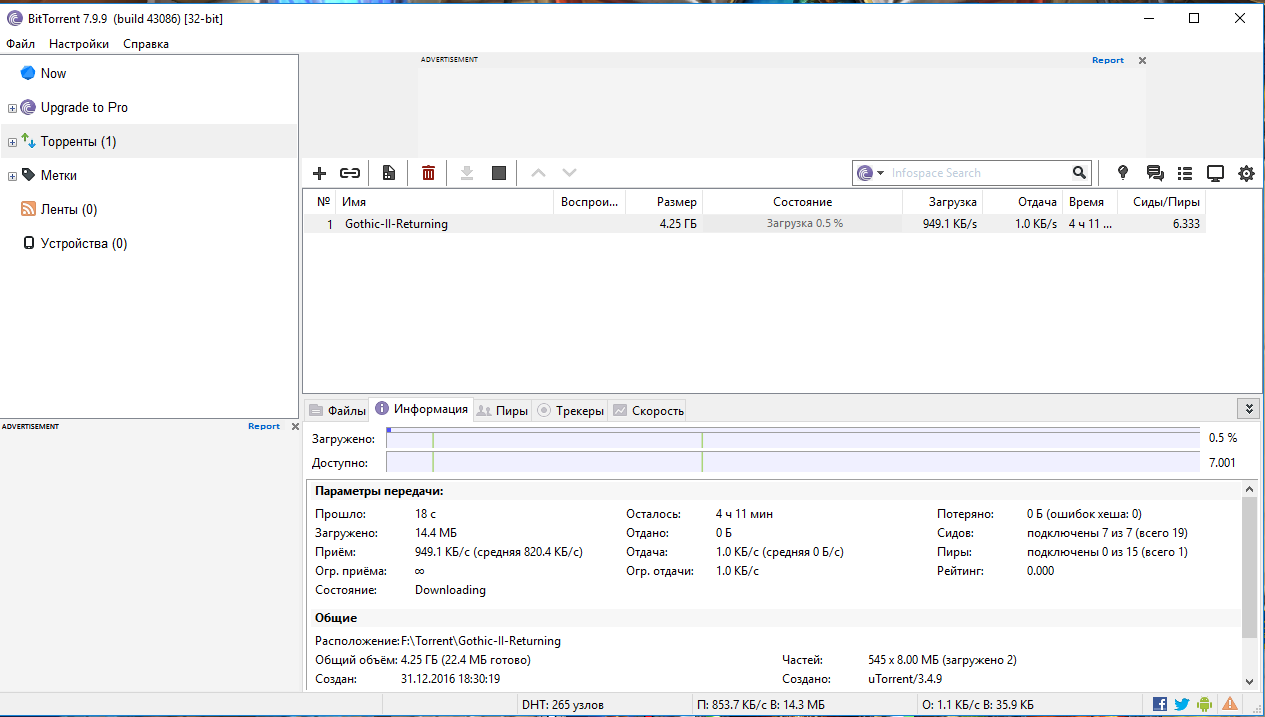Open search provider dropdown arrow
Screen dimensions: 1265x717
point(880,173)
